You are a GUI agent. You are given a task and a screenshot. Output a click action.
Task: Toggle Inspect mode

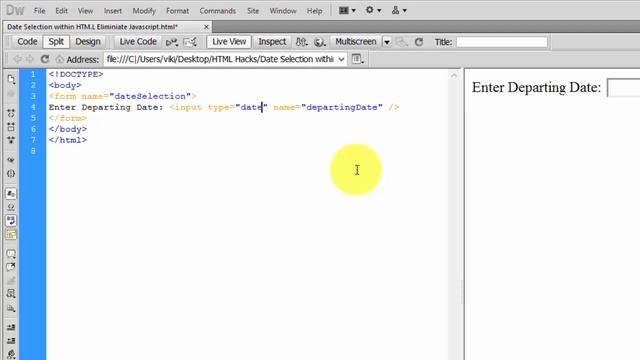click(x=272, y=42)
